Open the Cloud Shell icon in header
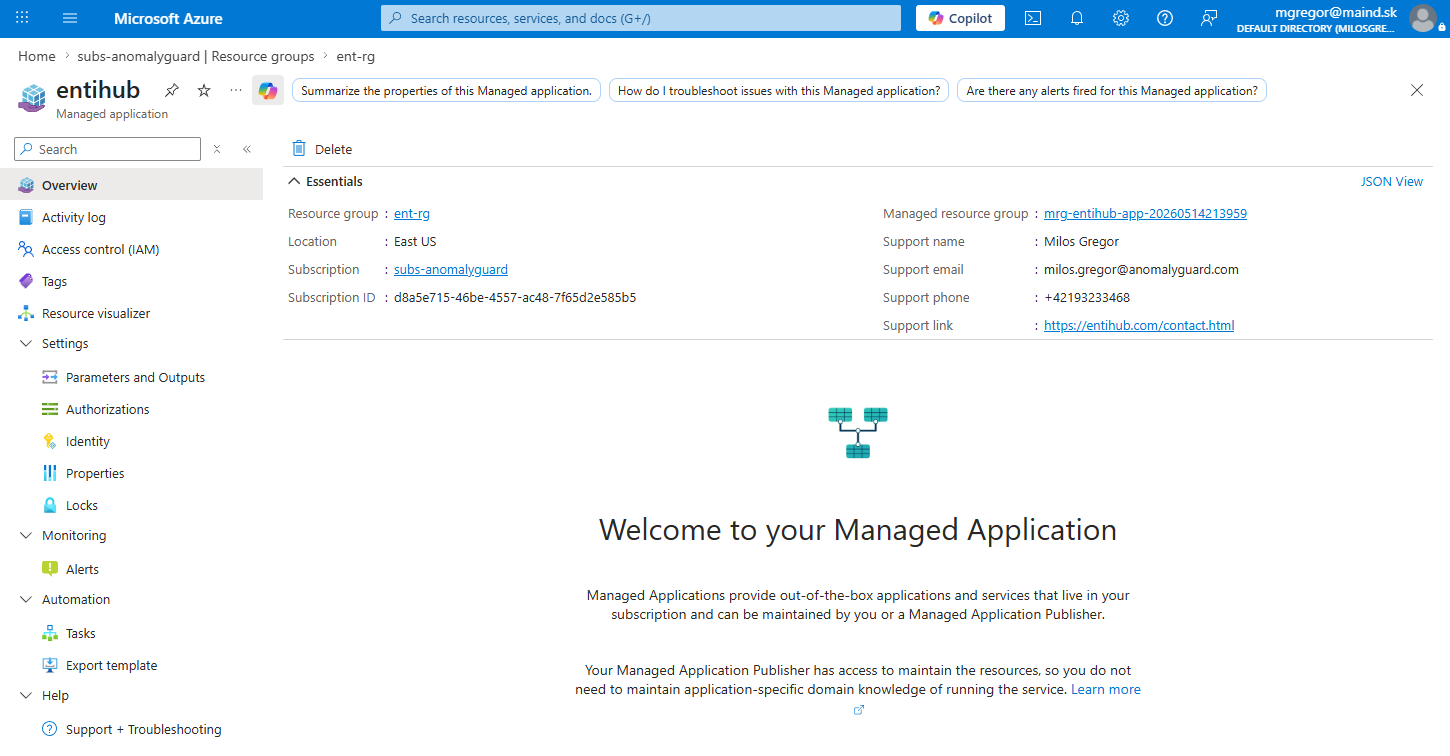1450x756 pixels. pyautogui.click(x=1033, y=18)
